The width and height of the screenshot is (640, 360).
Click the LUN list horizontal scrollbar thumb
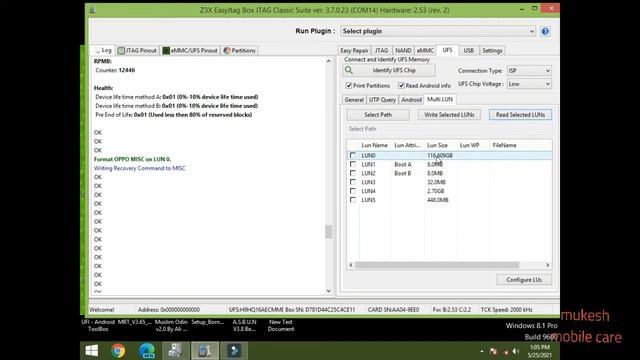pos(437,265)
